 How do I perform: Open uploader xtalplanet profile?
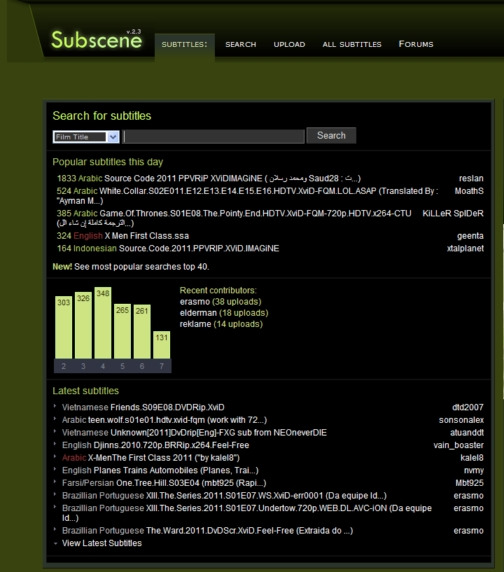point(465,248)
